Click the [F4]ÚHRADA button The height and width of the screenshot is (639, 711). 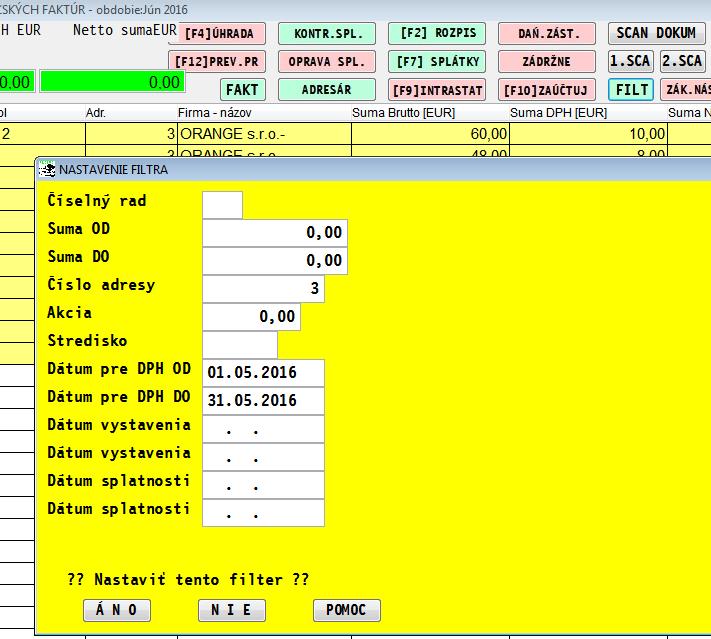tap(217, 34)
